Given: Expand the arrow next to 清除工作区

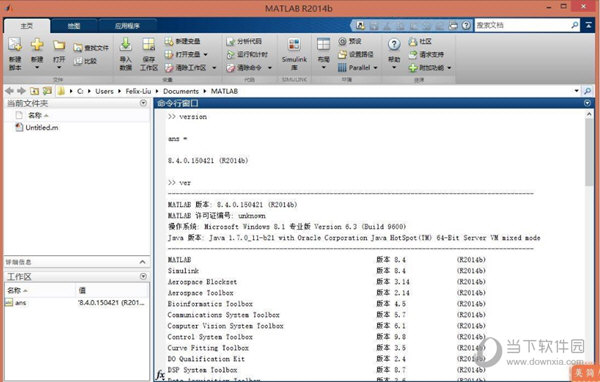Looking at the screenshot, I should [214, 68].
